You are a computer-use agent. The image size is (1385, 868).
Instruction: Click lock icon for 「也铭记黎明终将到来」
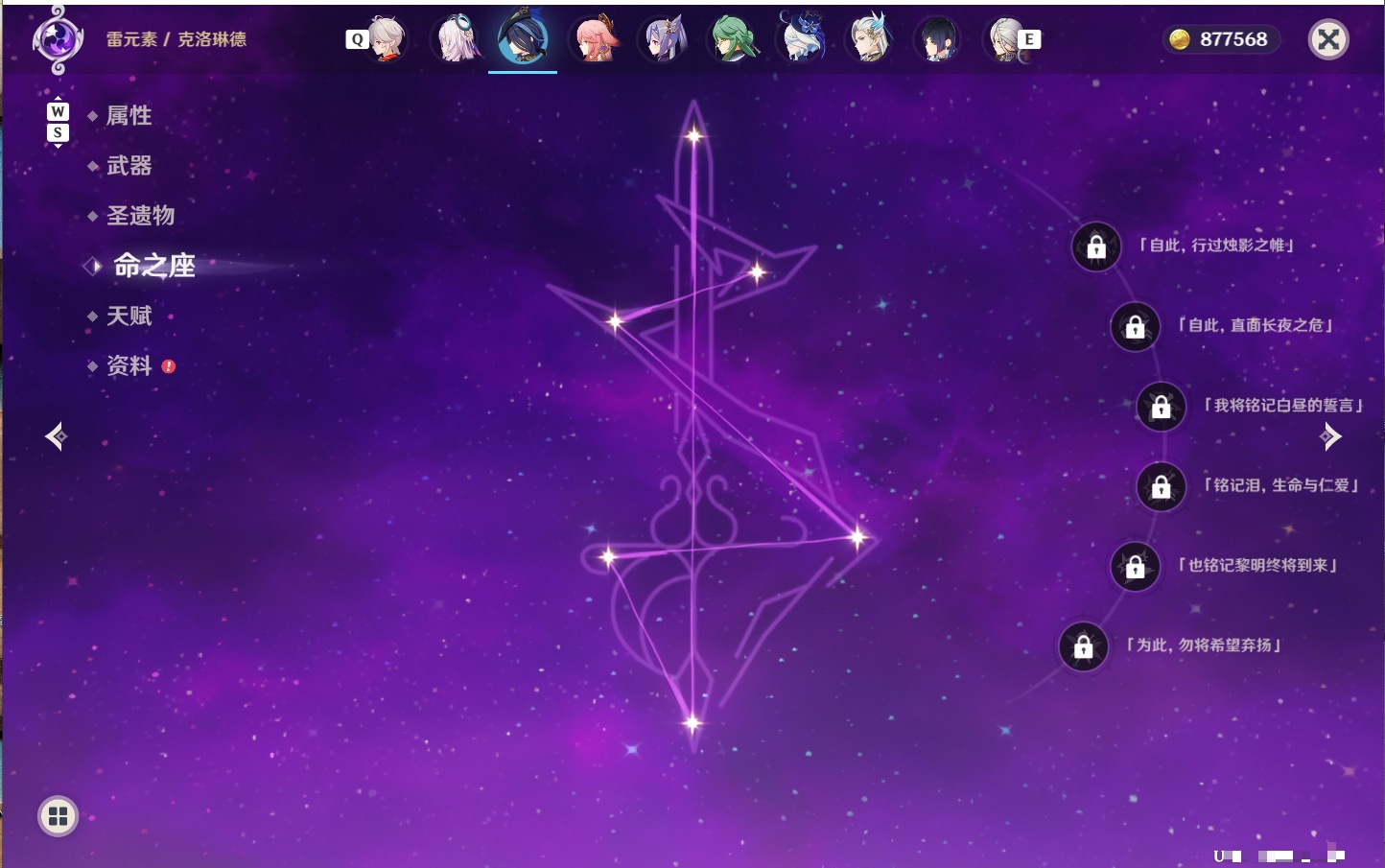[x=1135, y=567]
